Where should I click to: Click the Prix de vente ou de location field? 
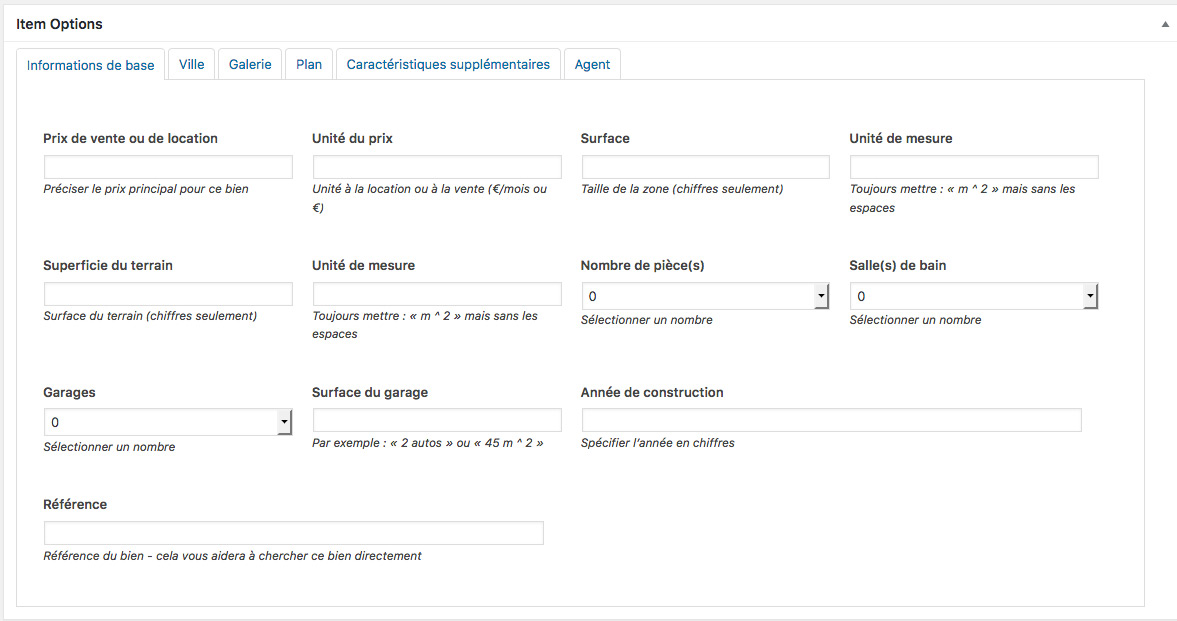point(168,167)
